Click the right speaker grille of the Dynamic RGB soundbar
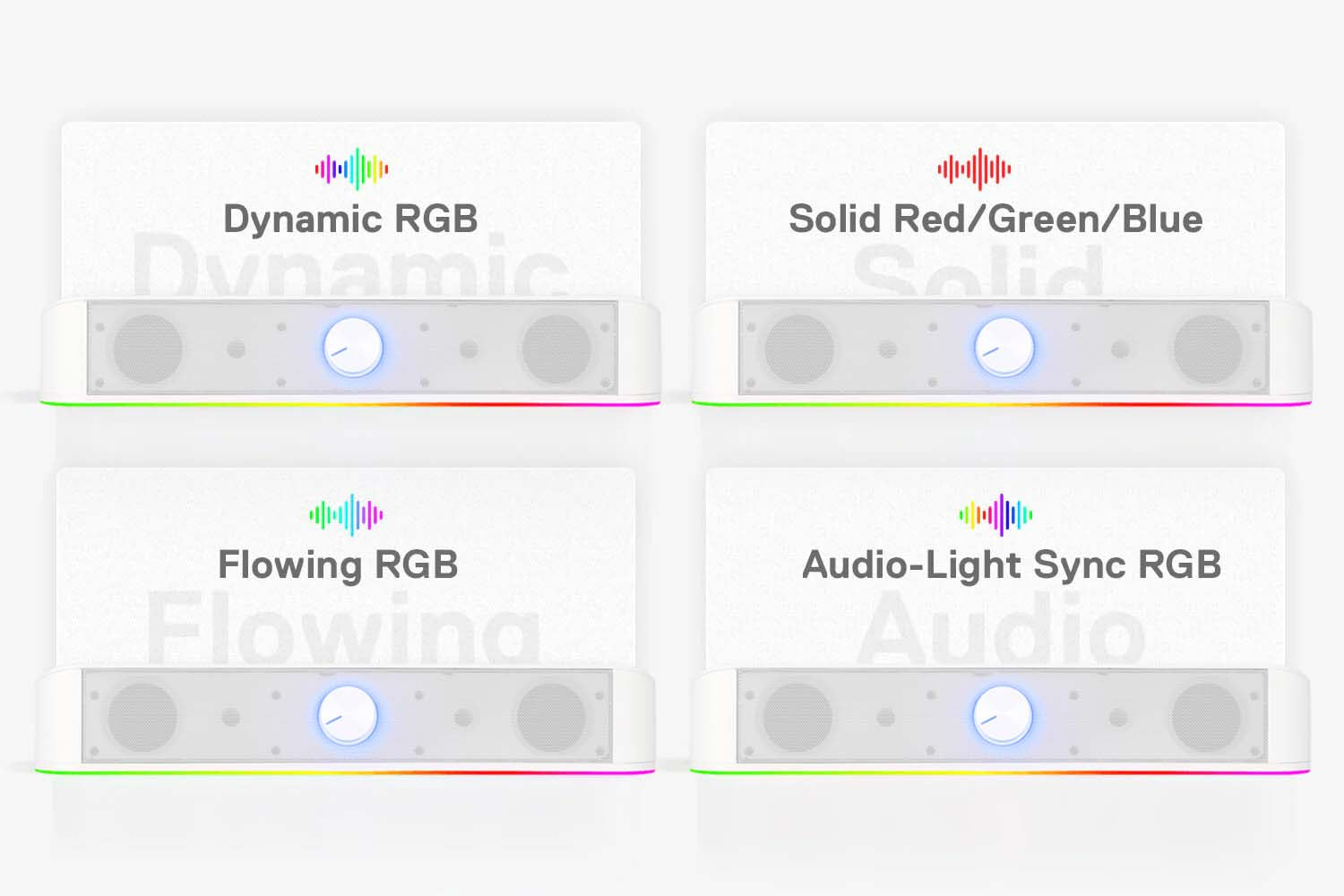Viewport: 1344px width, 896px height. point(556,348)
